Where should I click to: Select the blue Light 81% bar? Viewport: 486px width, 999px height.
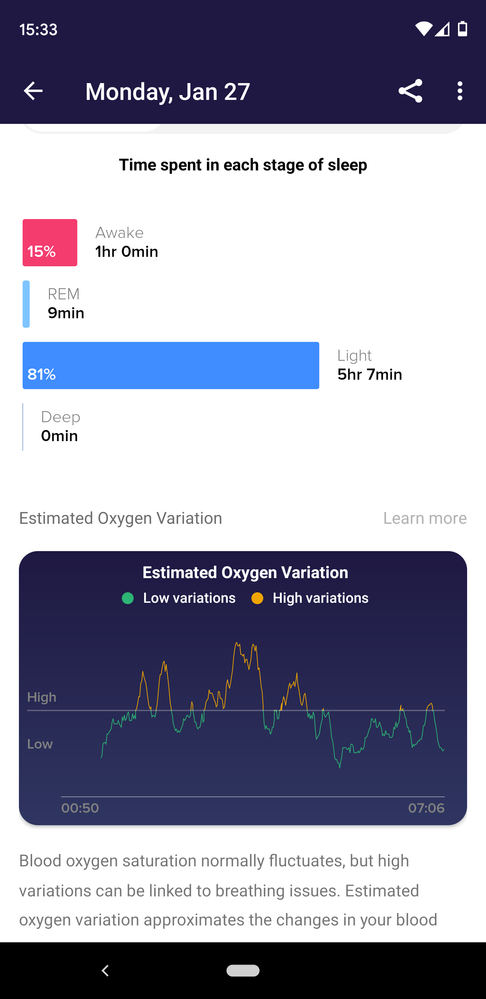tap(171, 366)
